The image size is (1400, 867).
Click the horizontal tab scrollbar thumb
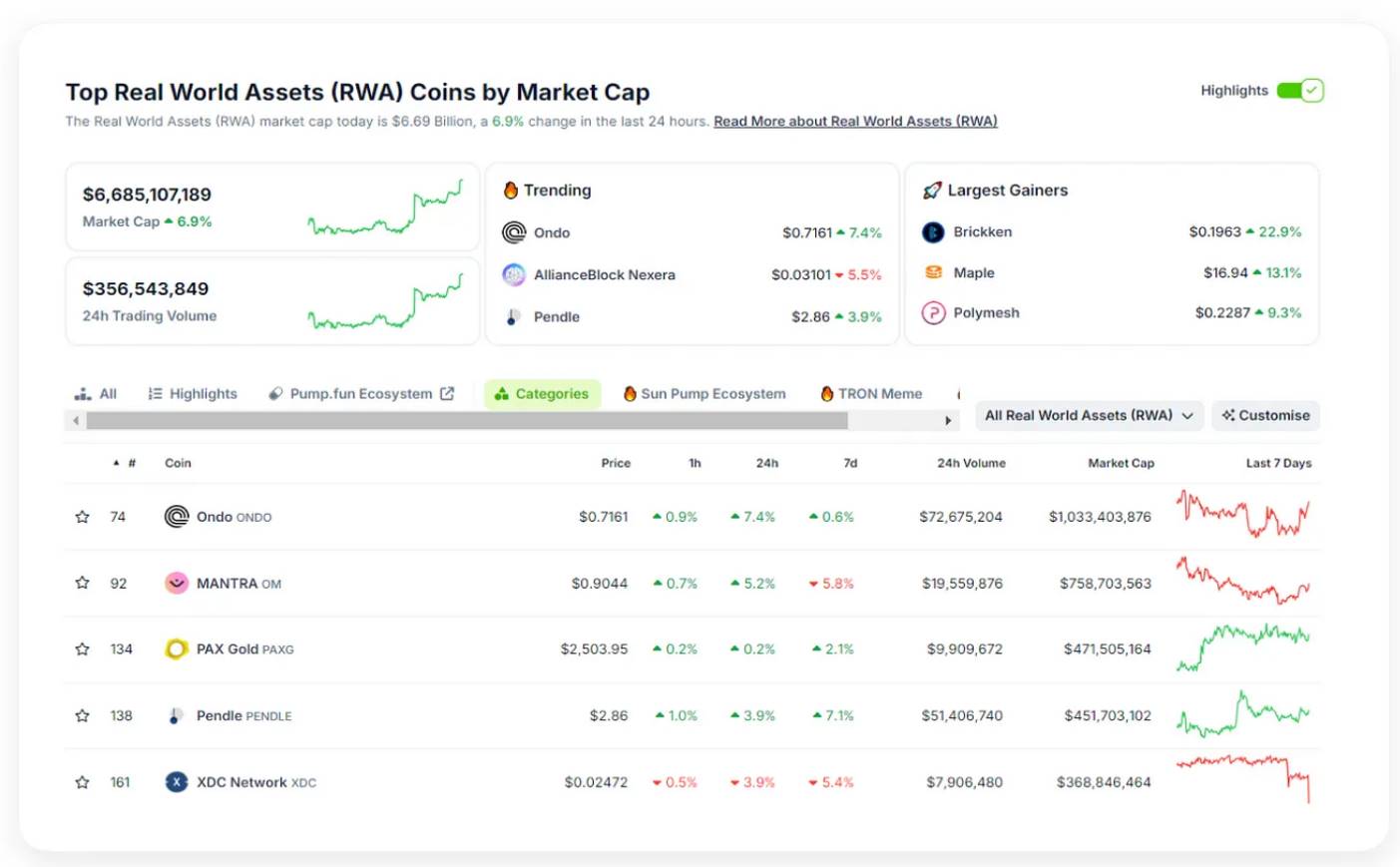[x=466, y=421]
